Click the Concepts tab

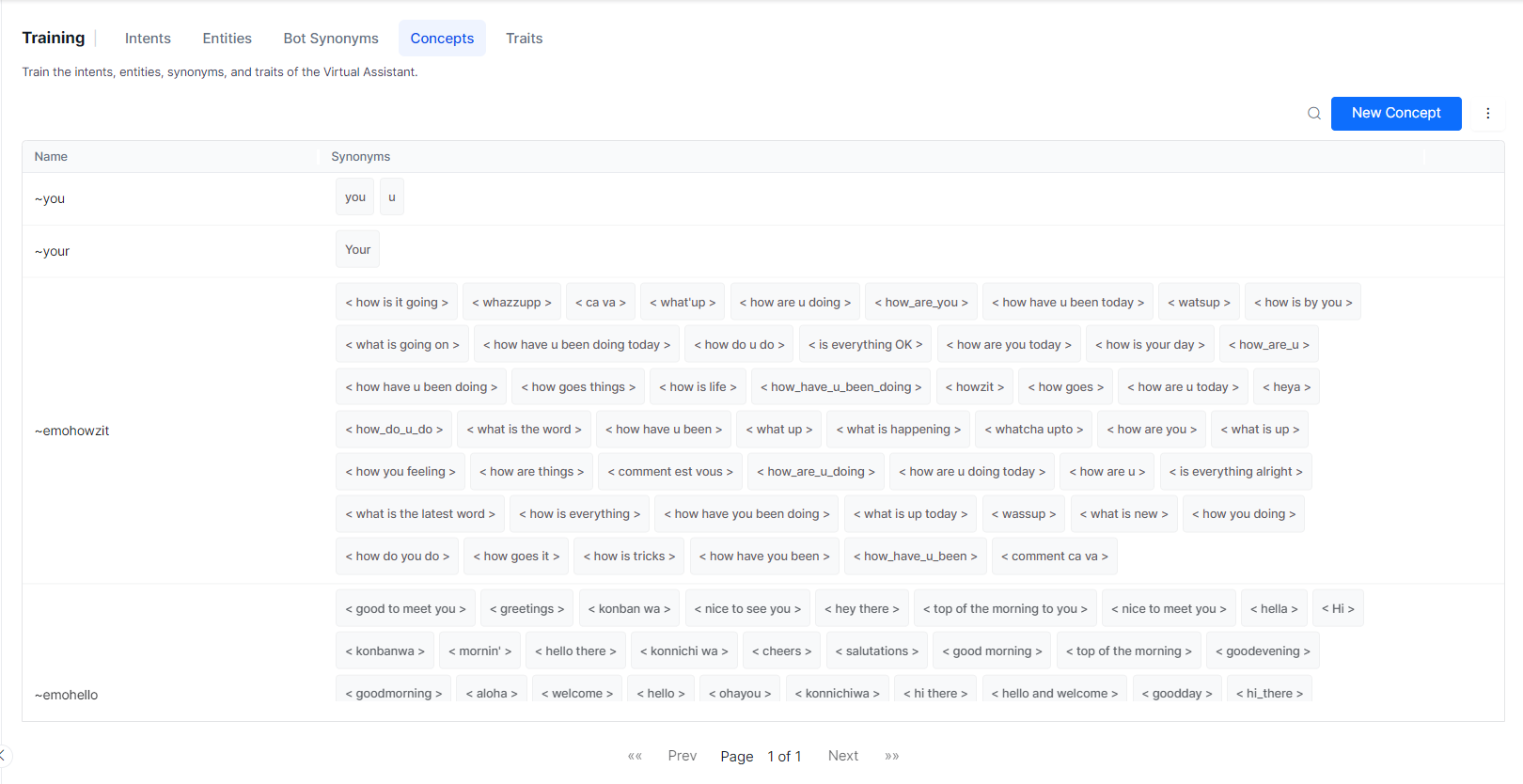pyautogui.click(x=442, y=39)
